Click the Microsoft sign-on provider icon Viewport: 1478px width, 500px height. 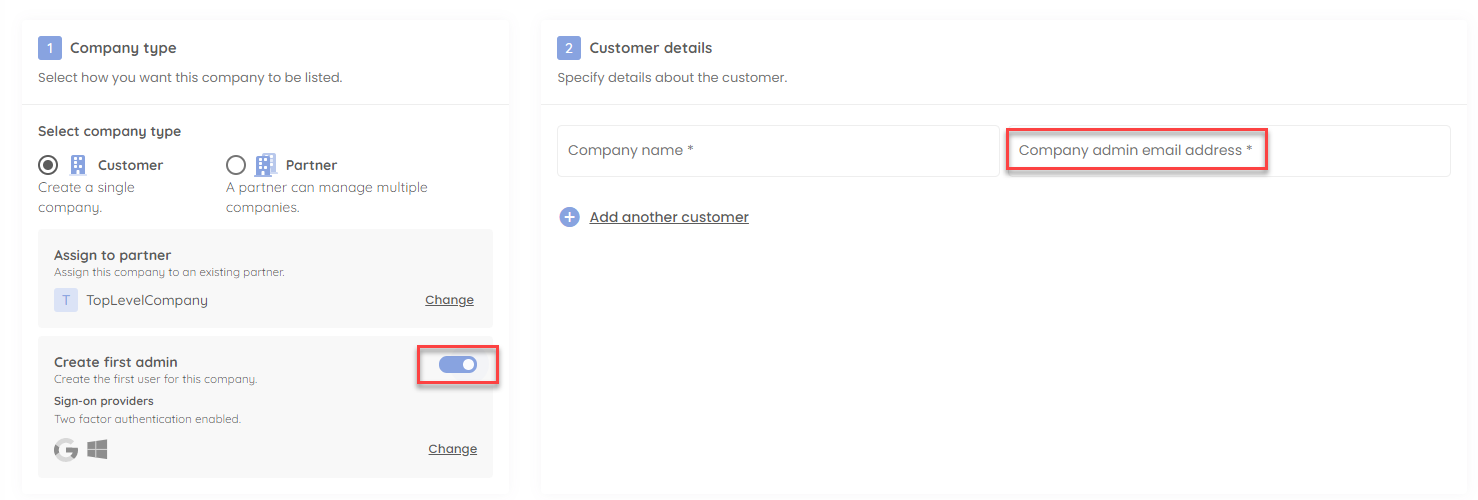tap(97, 450)
